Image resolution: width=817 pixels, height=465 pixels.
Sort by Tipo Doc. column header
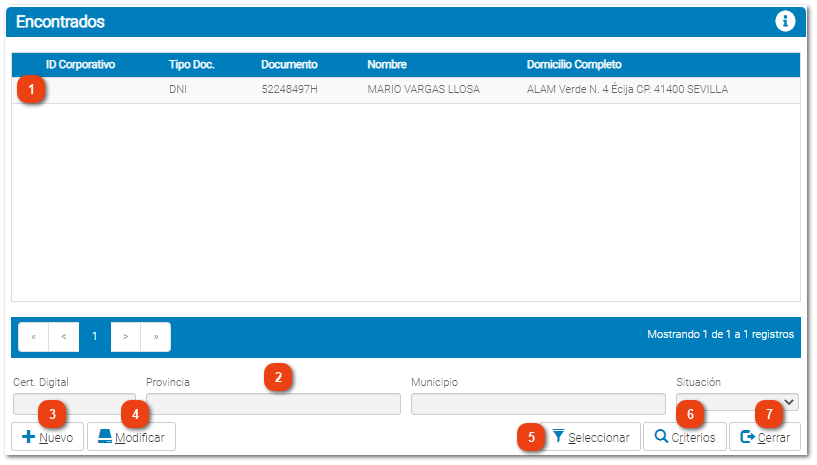[x=192, y=65]
